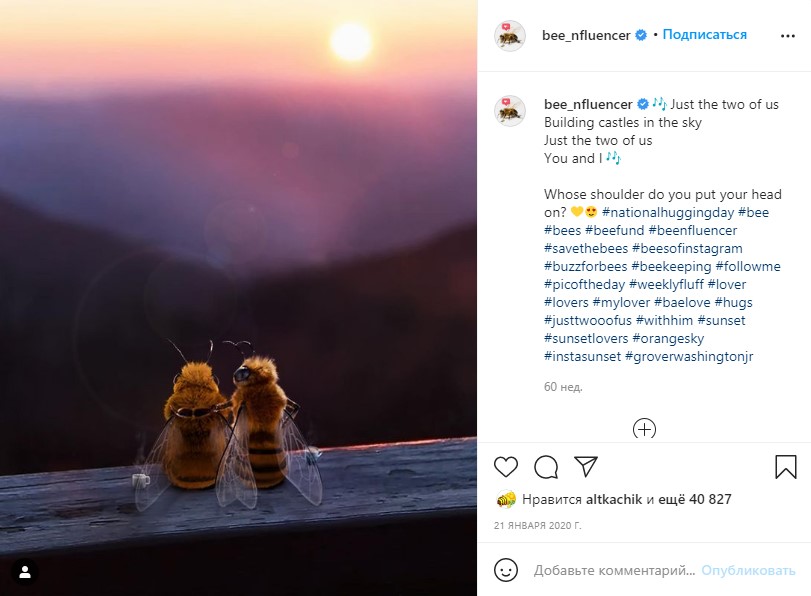Like the post with the heart icon
The width and height of the screenshot is (811, 596).
(506, 467)
